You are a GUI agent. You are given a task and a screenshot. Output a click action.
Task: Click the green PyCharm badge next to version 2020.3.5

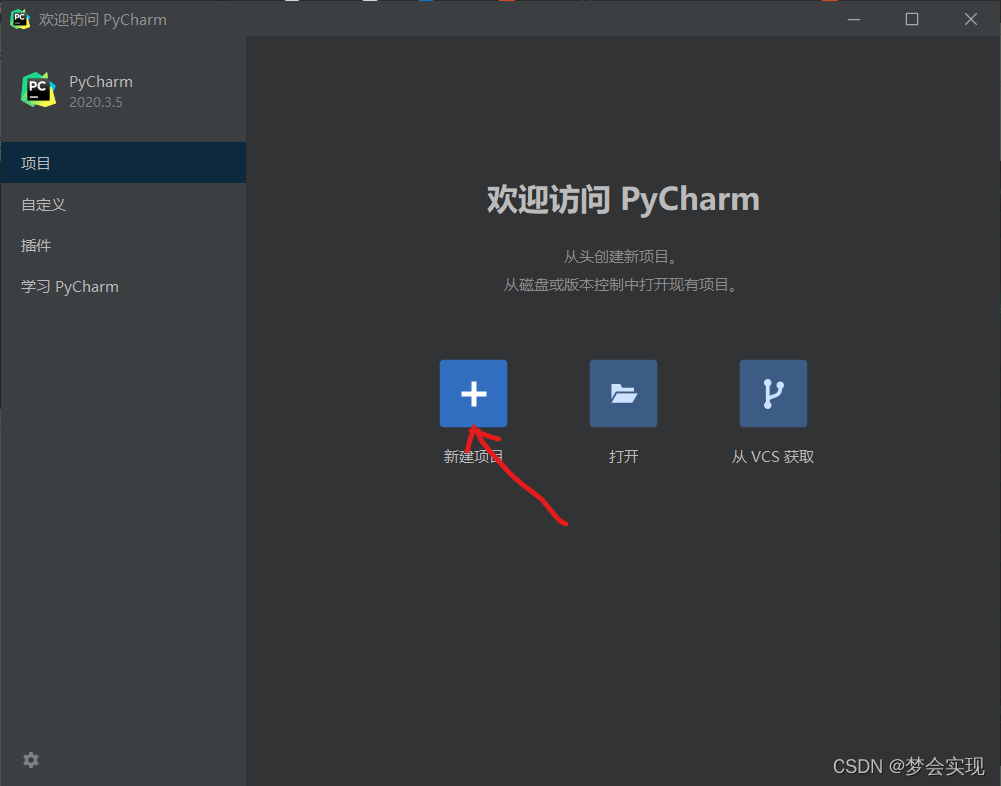click(x=38, y=89)
